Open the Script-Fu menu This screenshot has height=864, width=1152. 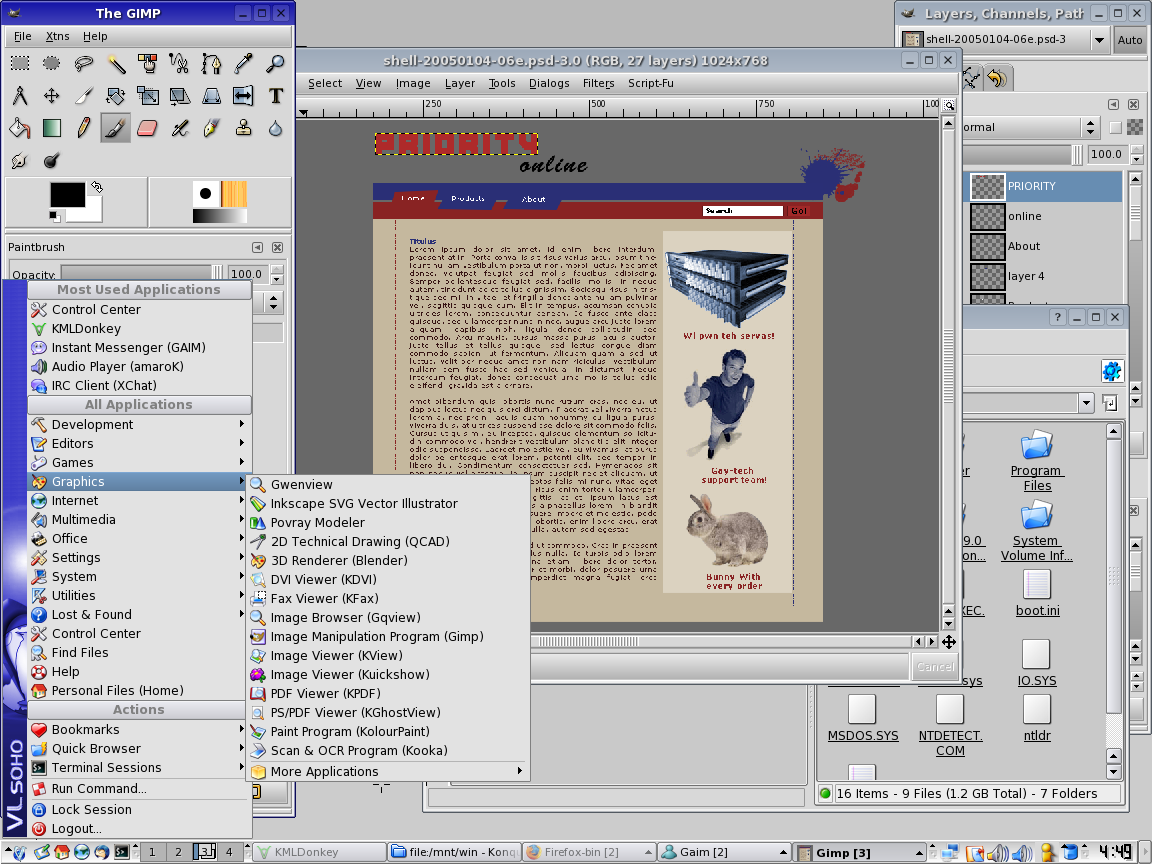pos(650,83)
